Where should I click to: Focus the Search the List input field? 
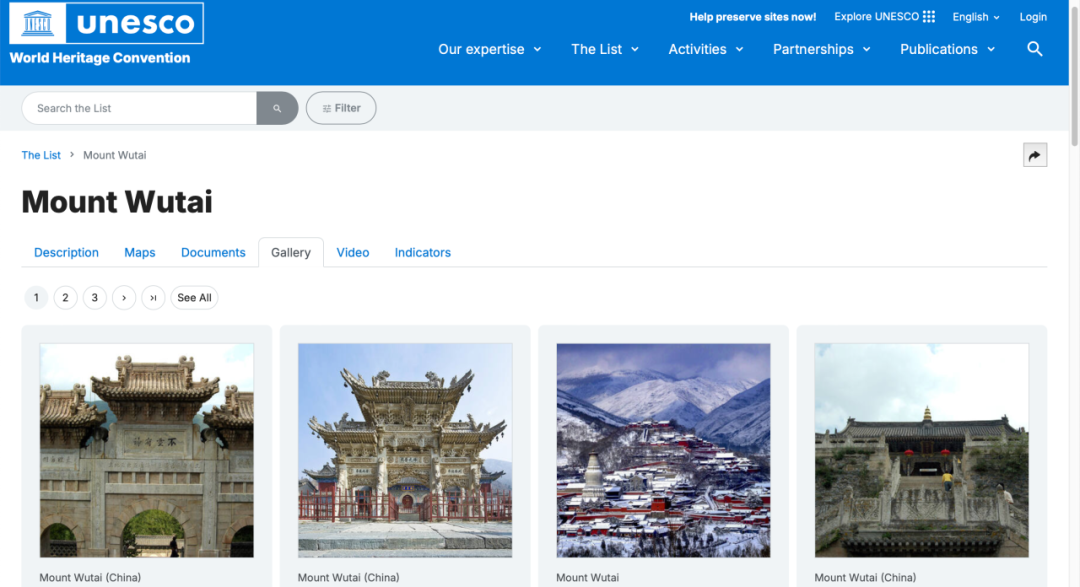click(x=139, y=108)
